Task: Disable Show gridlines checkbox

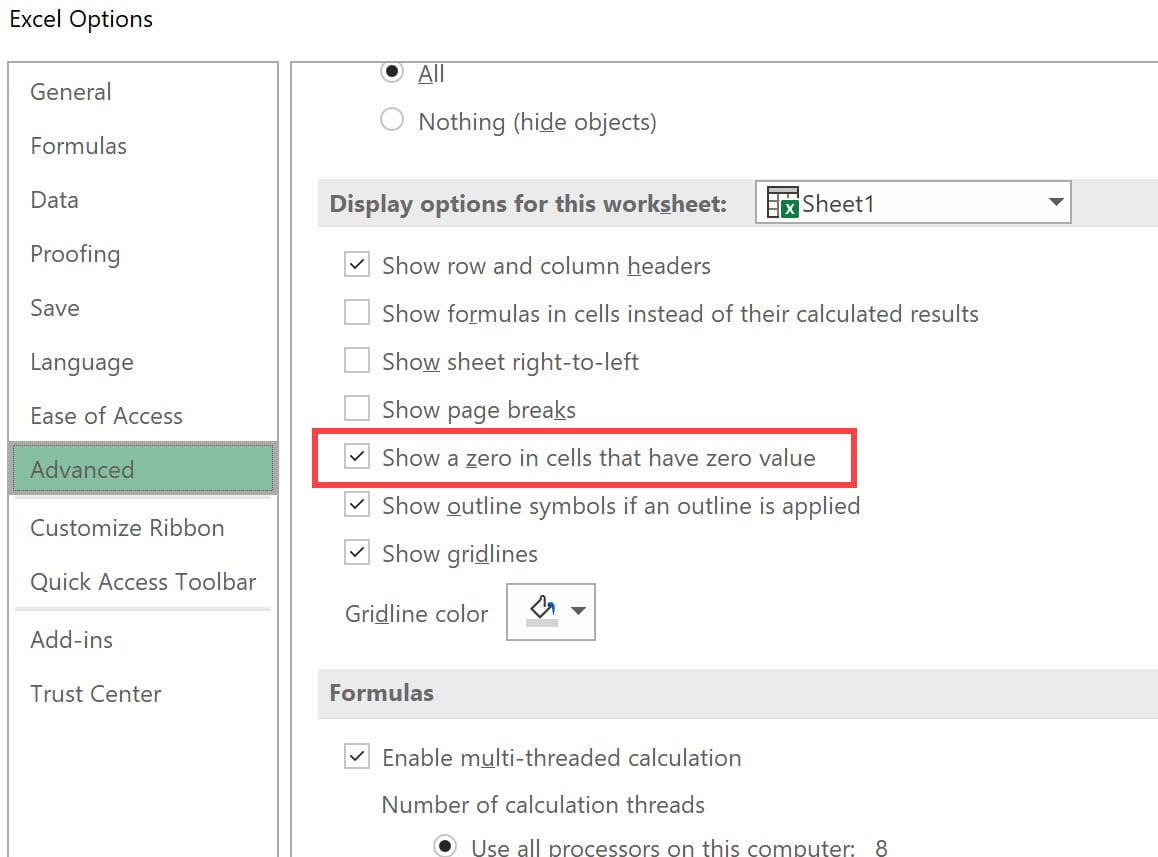Action: point(357,553)
